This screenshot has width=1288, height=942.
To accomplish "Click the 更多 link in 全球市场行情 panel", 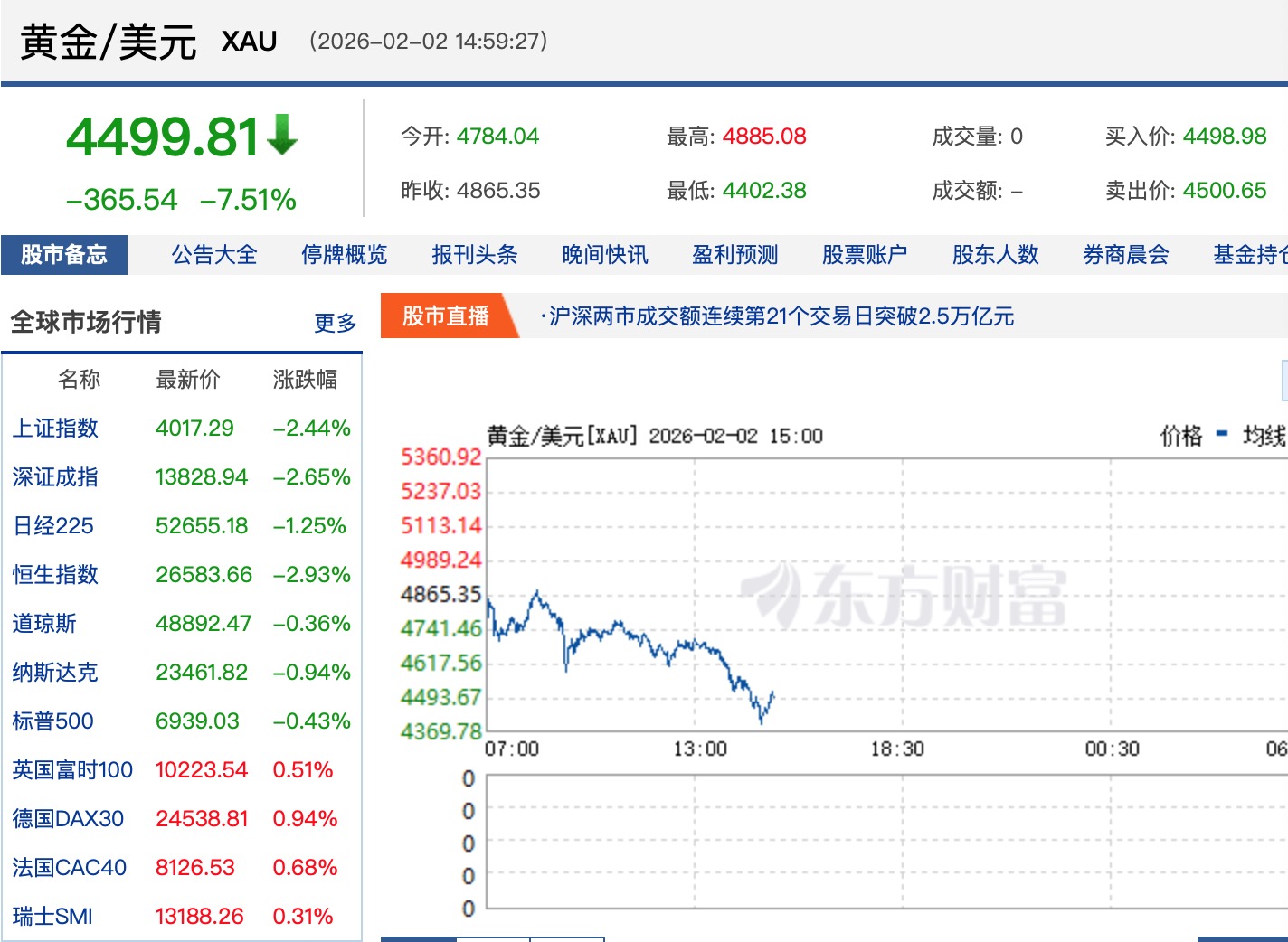I will [334, 324].
